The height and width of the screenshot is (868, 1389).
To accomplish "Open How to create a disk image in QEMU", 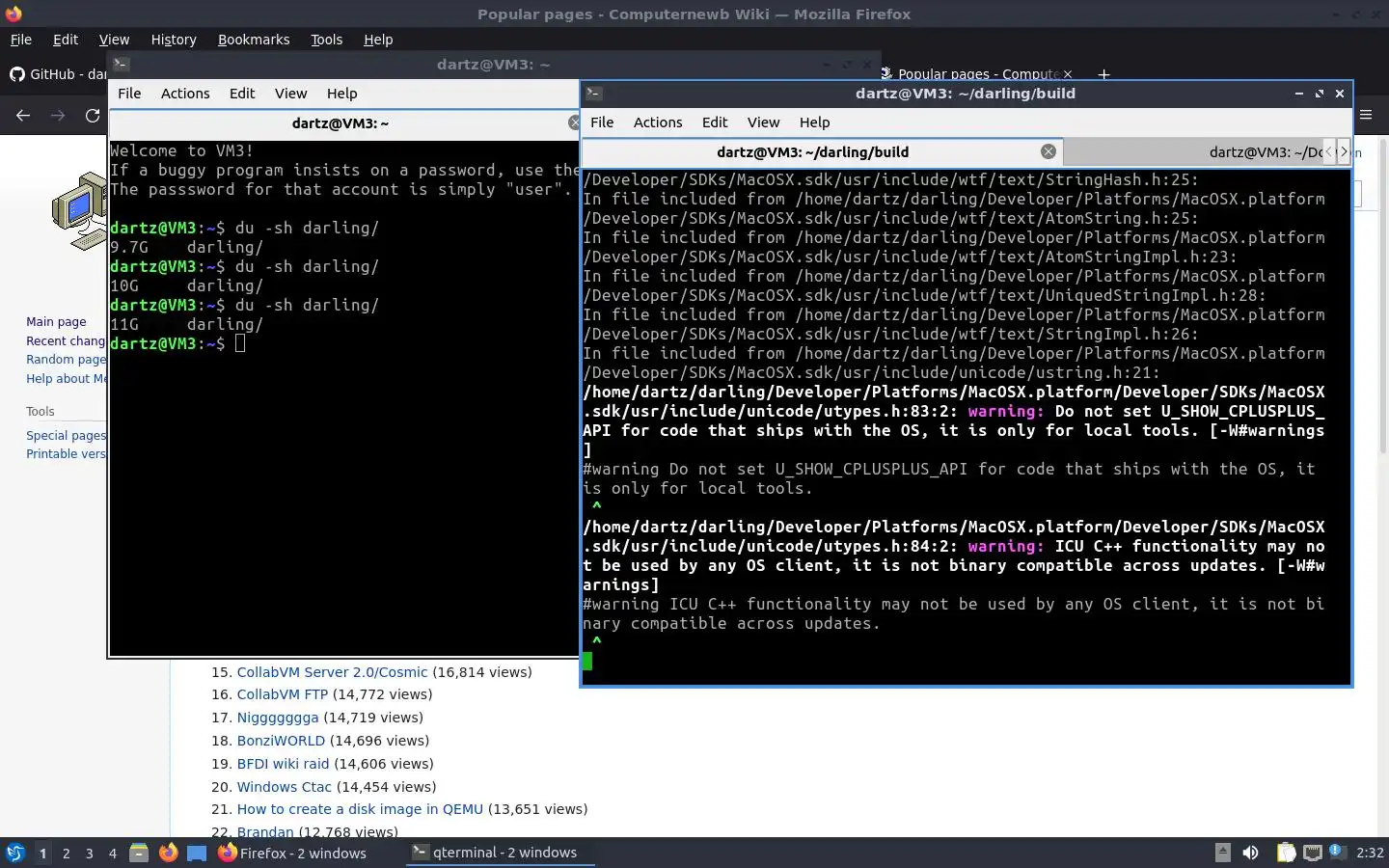I will 360,809.
